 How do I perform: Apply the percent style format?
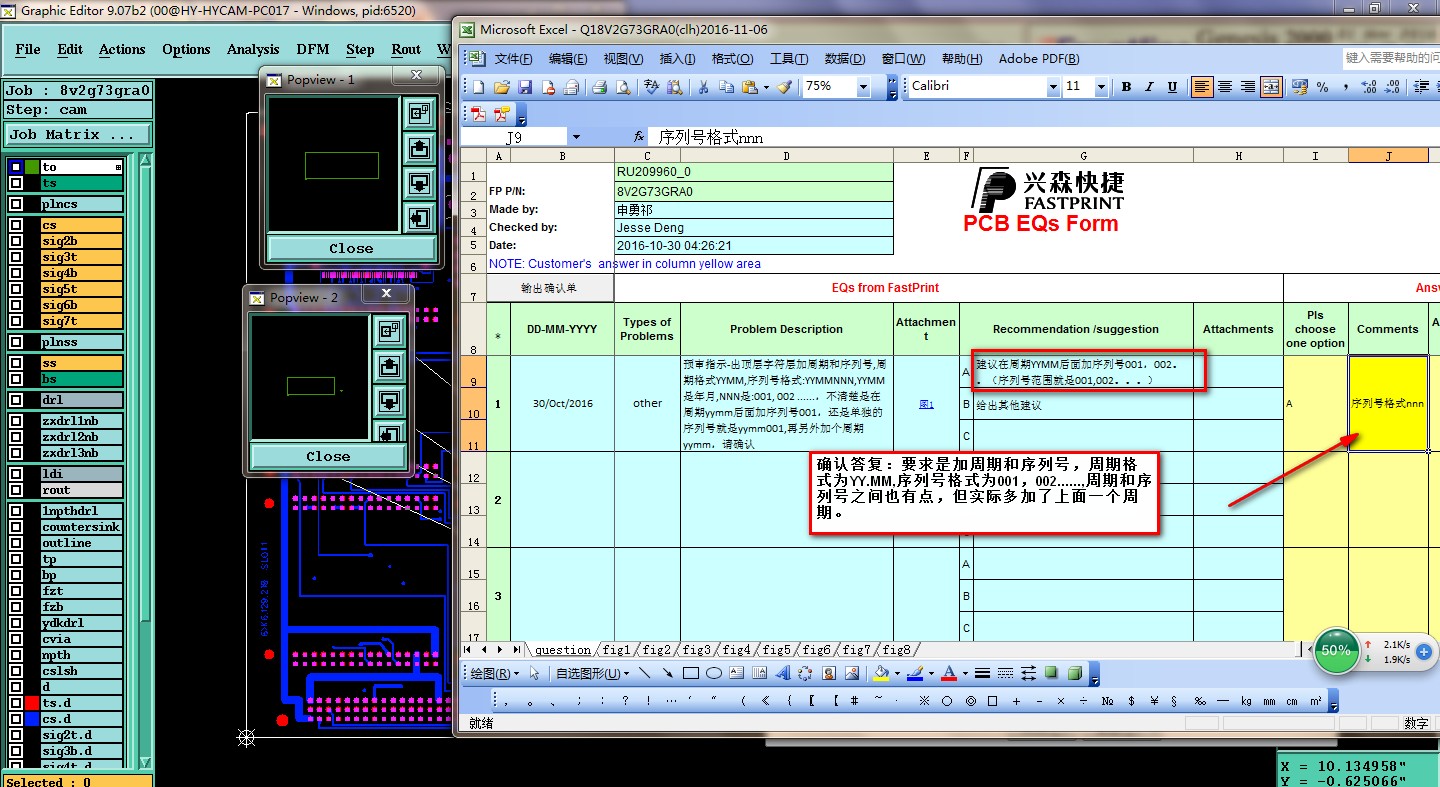point(1322,87)
